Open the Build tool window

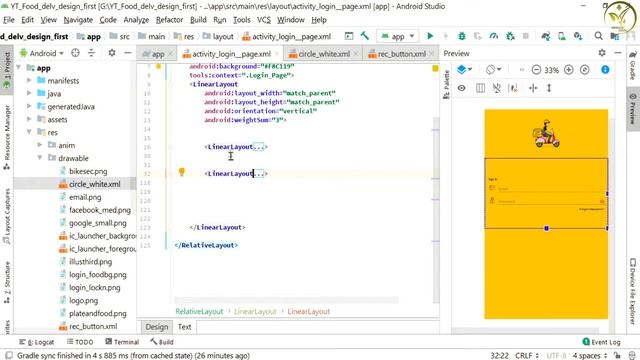[x=162, y=342]
